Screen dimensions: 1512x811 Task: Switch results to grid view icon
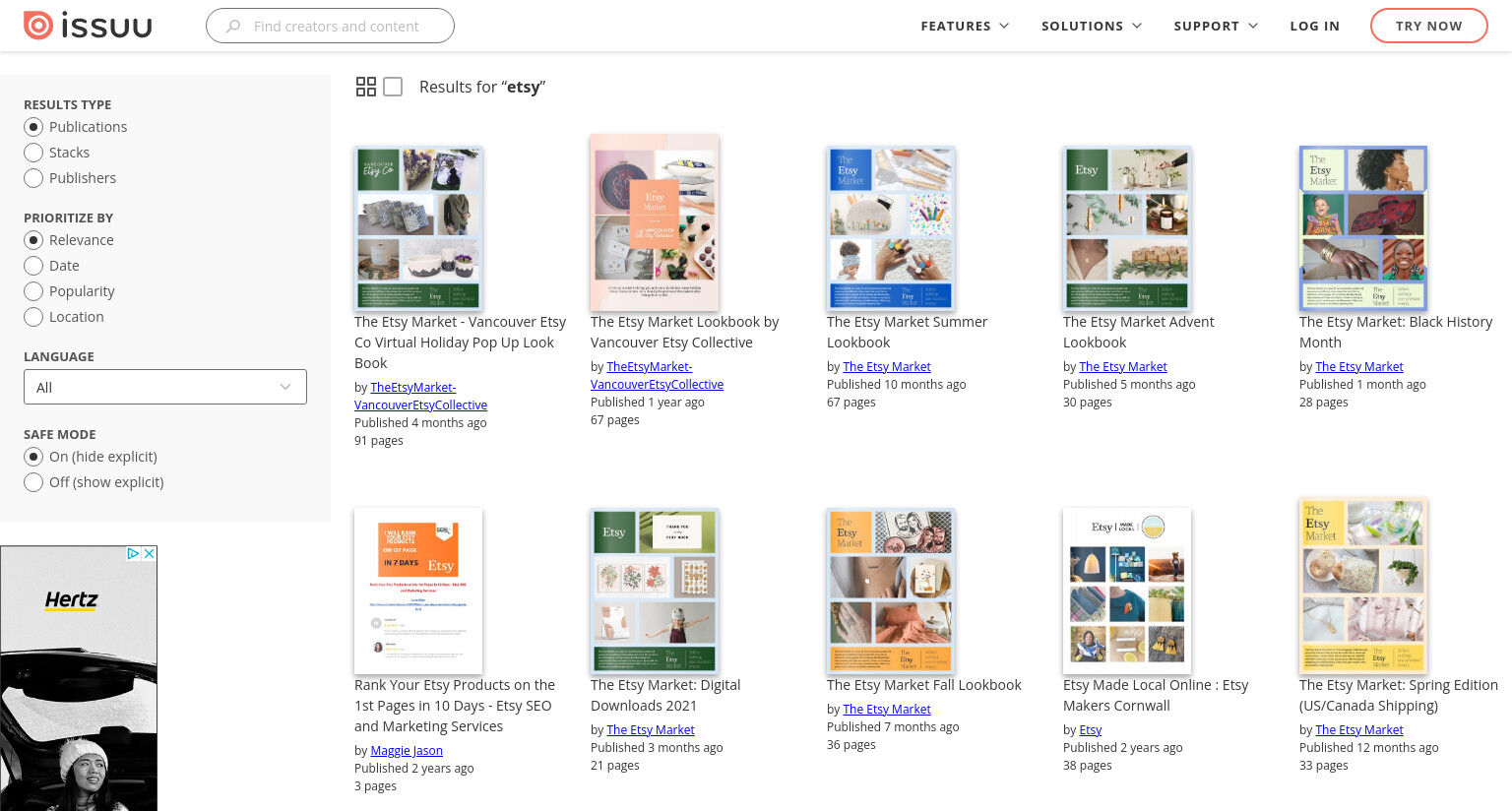click(x=366, y=87)
